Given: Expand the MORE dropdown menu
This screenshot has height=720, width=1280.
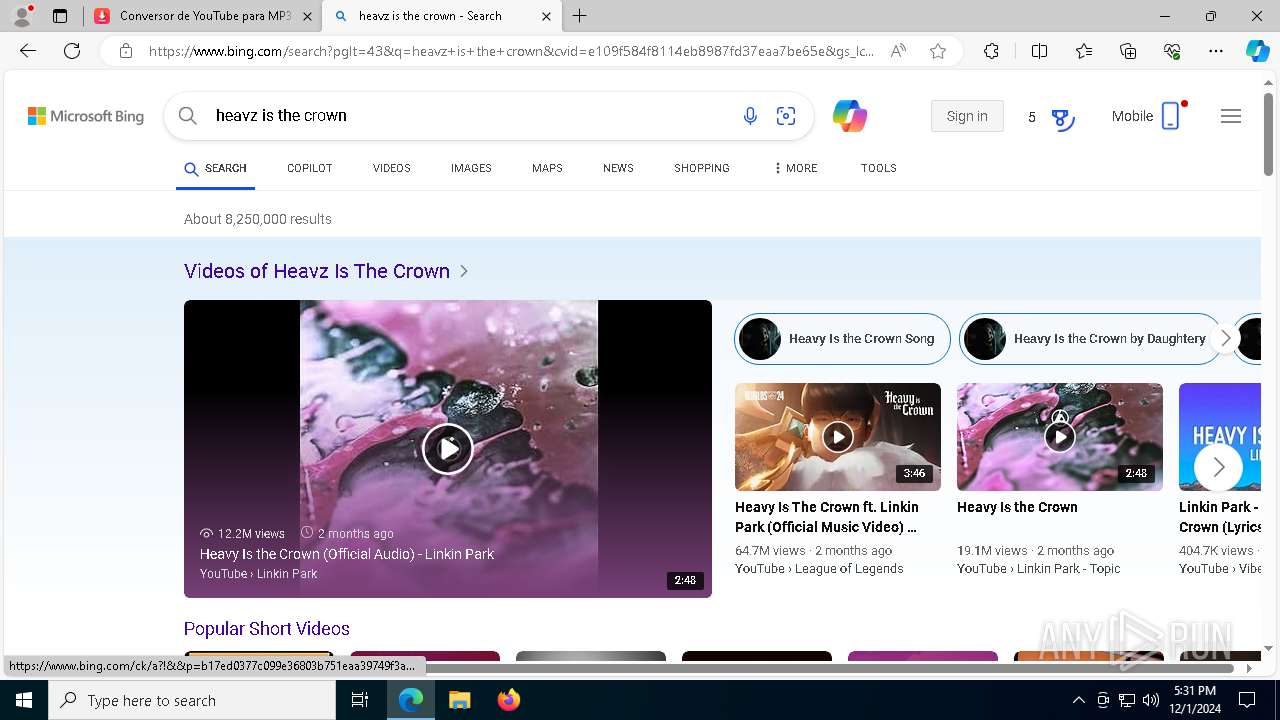Looking at the screenshot, I should point(796,168).
